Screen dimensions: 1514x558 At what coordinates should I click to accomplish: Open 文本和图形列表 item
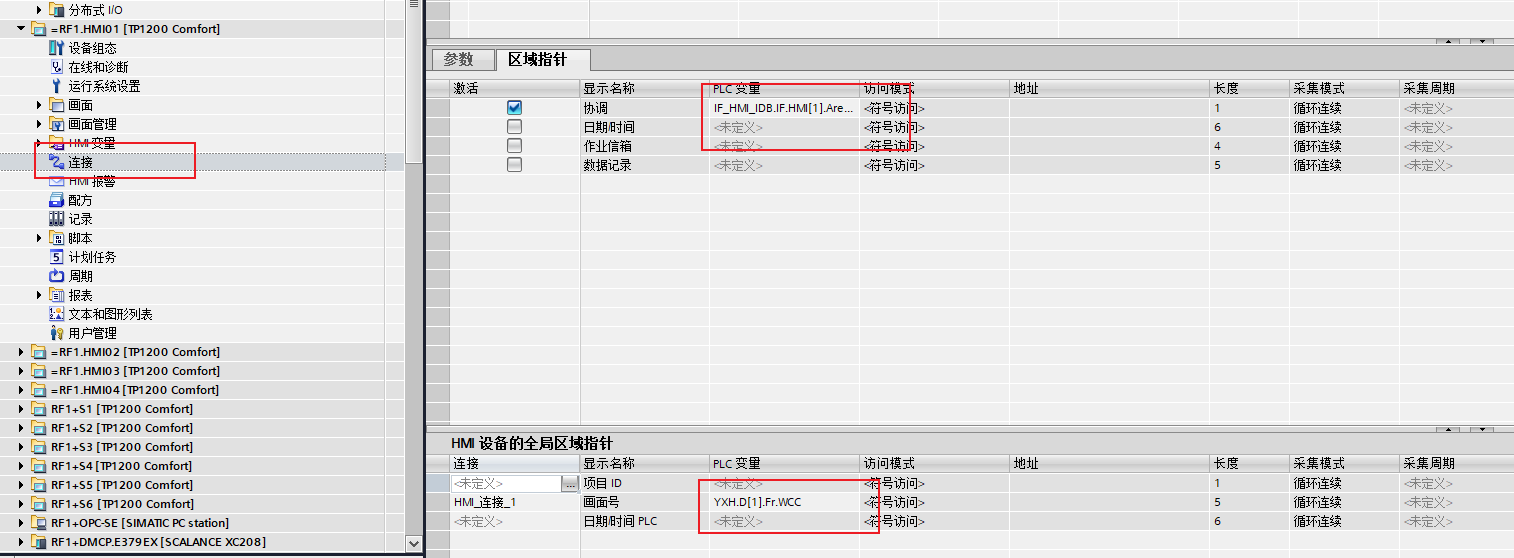pos(110,314)
